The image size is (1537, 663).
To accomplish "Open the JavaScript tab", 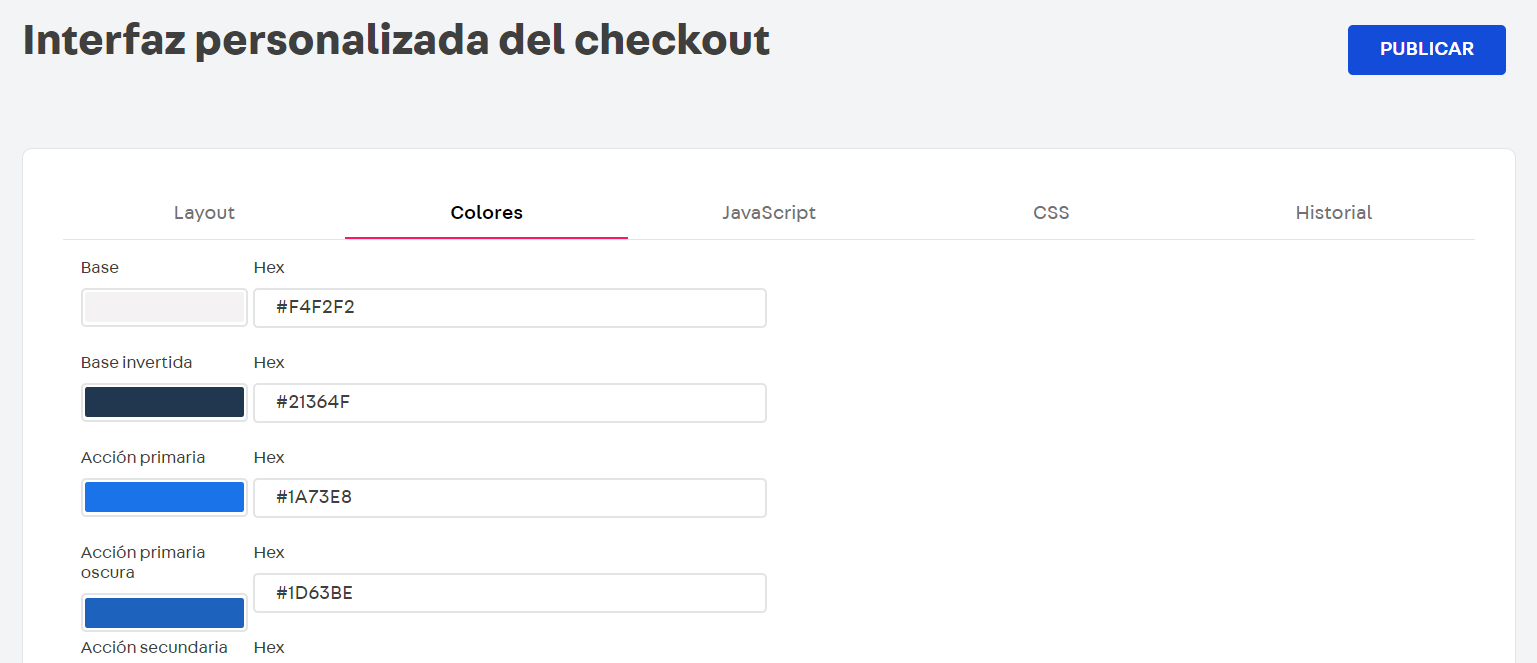I will [768, 212].
